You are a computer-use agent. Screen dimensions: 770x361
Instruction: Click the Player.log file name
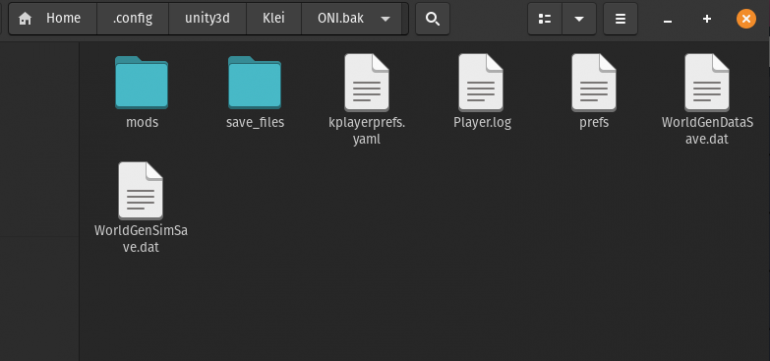[482, 122]
